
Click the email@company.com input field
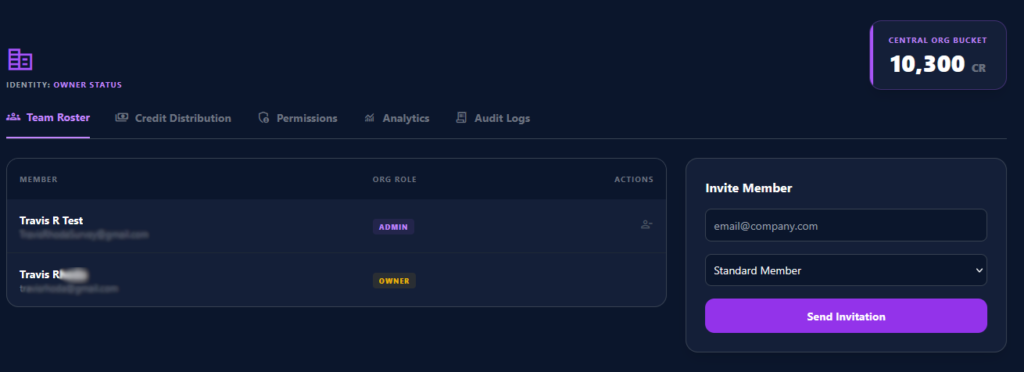click(x=846, y=225)
